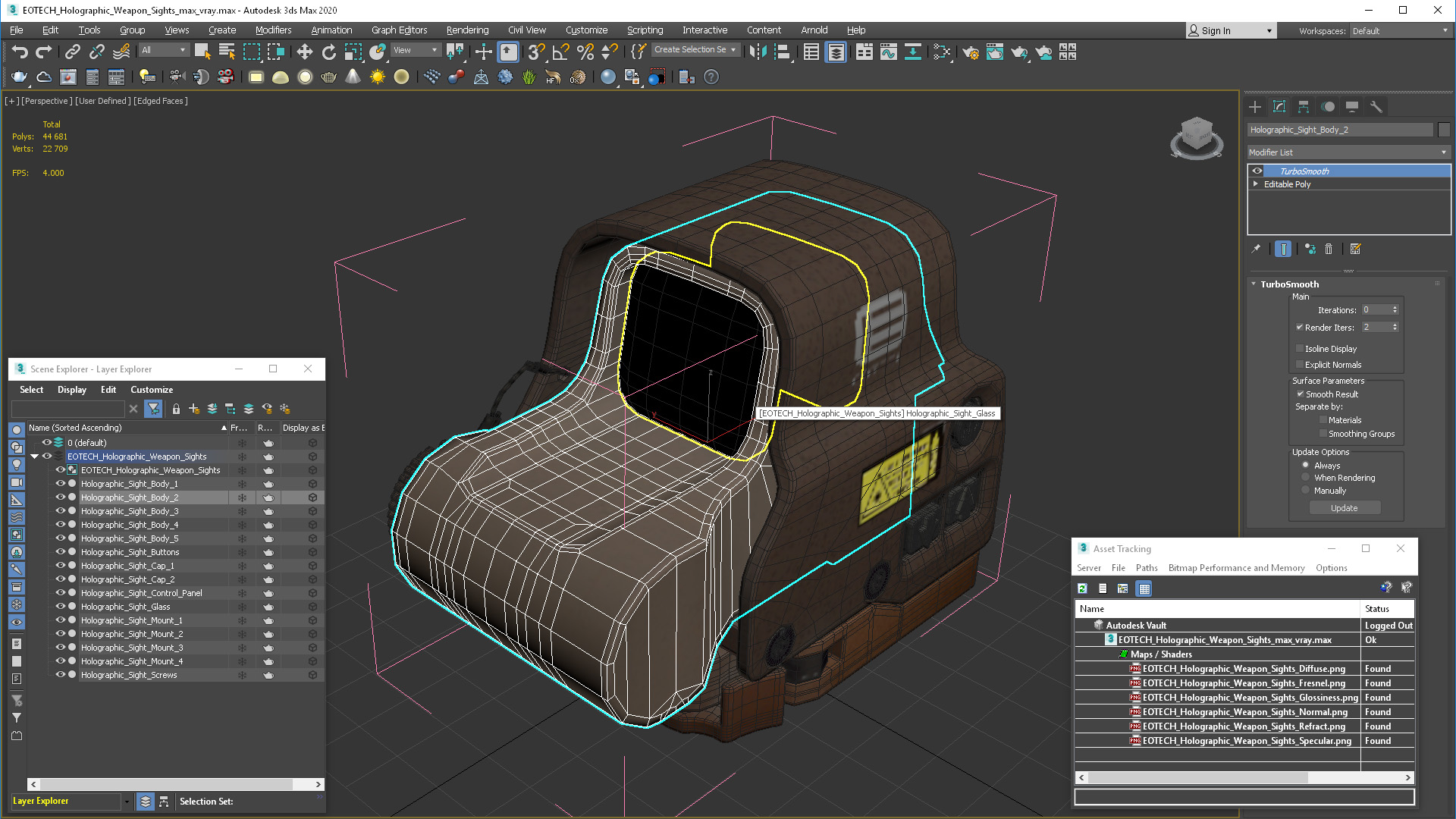This screenshot has height=819, width=1456.
Task: Click Configure Modifier Sets icon
Action: (1356, 249)
